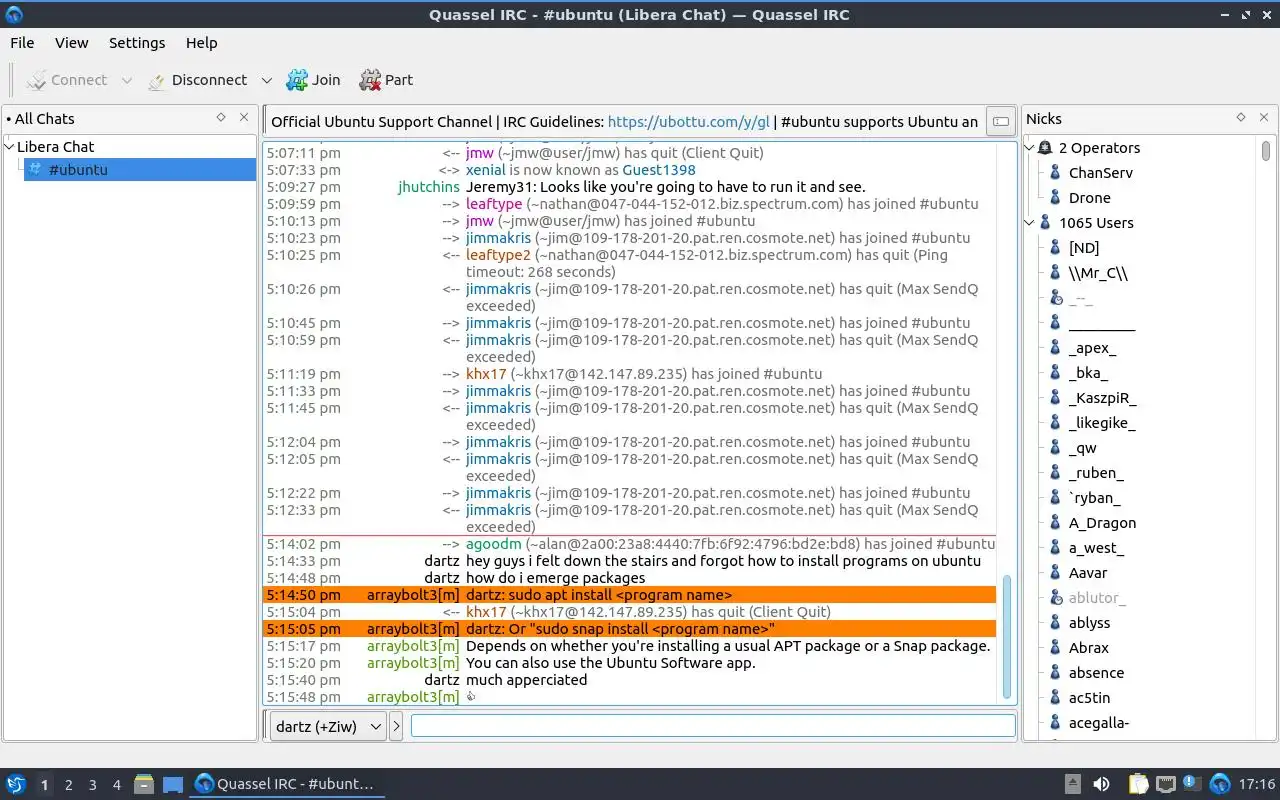Select operator Drone in nick list
The width and height of the screenshot is (1280, 800).
coord(1090,198)
